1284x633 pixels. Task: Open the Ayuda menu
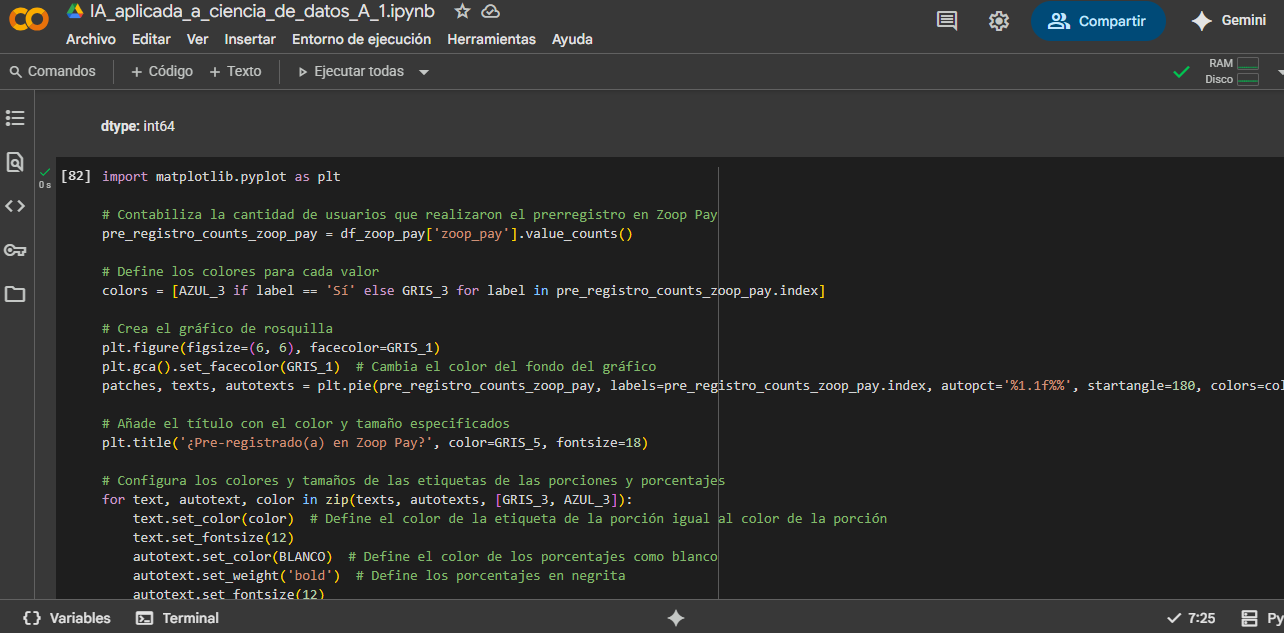tap(572, 39)
